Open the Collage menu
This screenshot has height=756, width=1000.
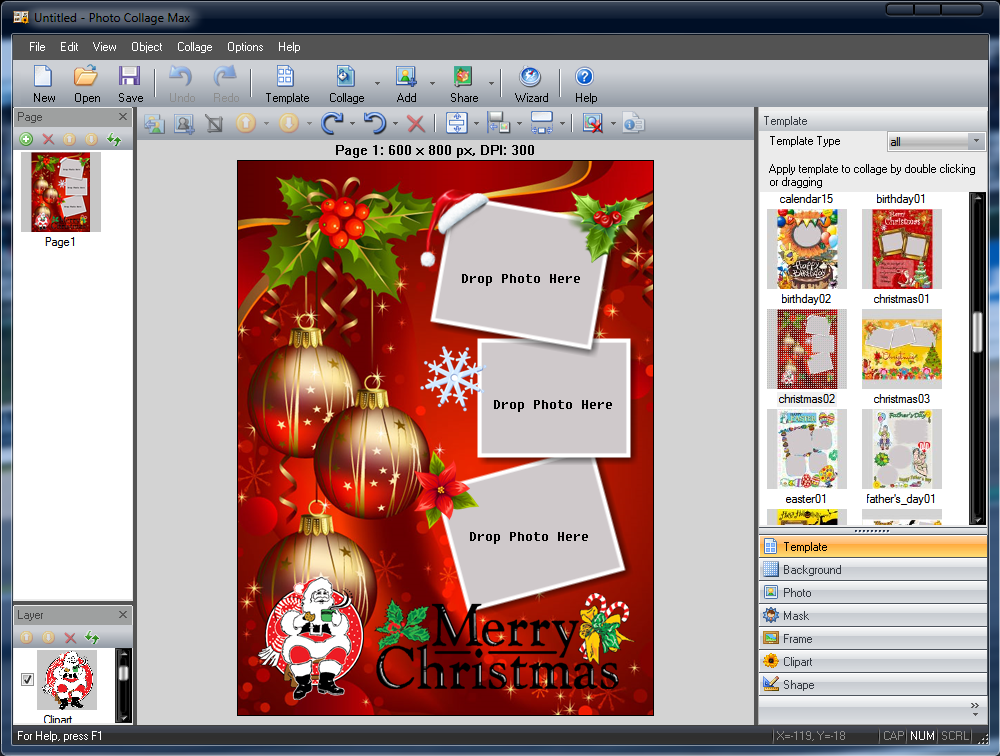[195, 47]
